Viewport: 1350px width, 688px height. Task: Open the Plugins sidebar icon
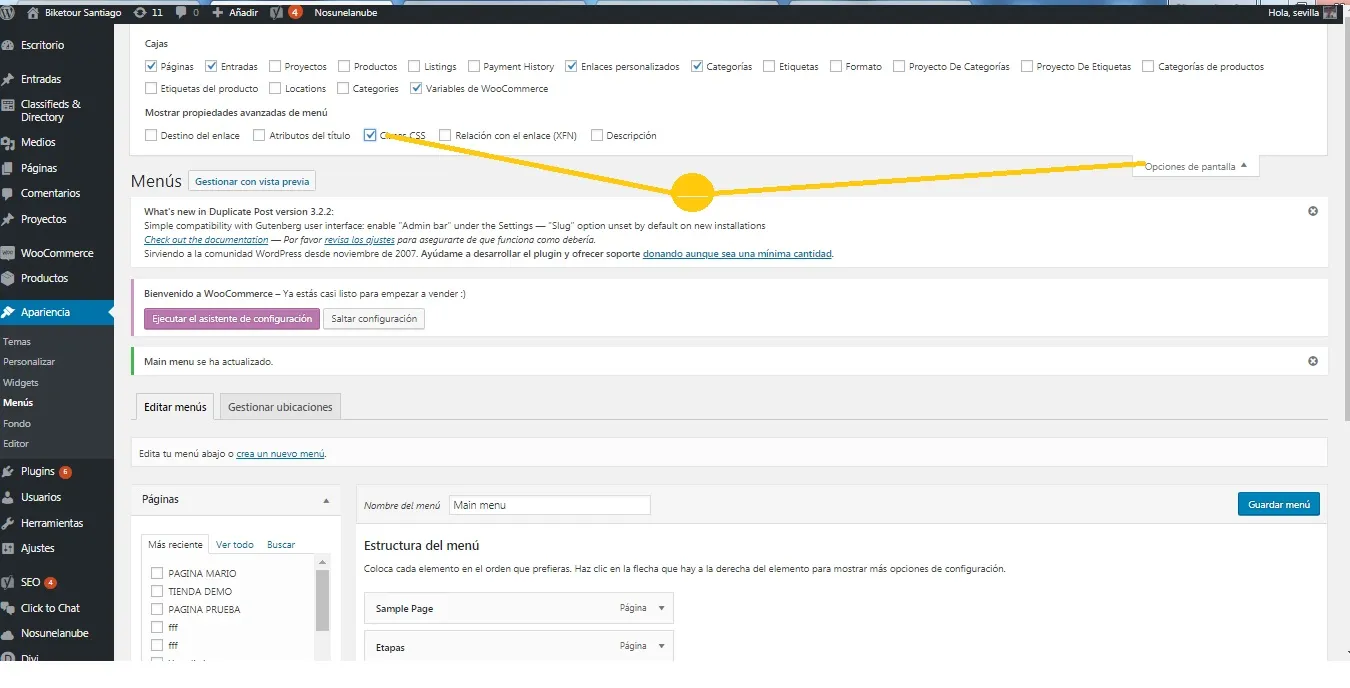click(9, 471)
